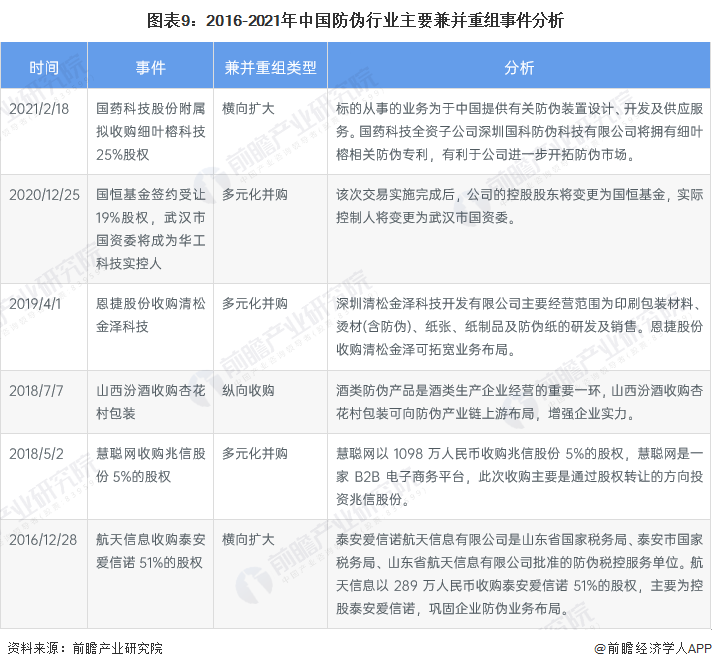This screenshot has height=669, width=712.
Task: Click the date cell '2018/7/7'
Action: pos(36,391)
